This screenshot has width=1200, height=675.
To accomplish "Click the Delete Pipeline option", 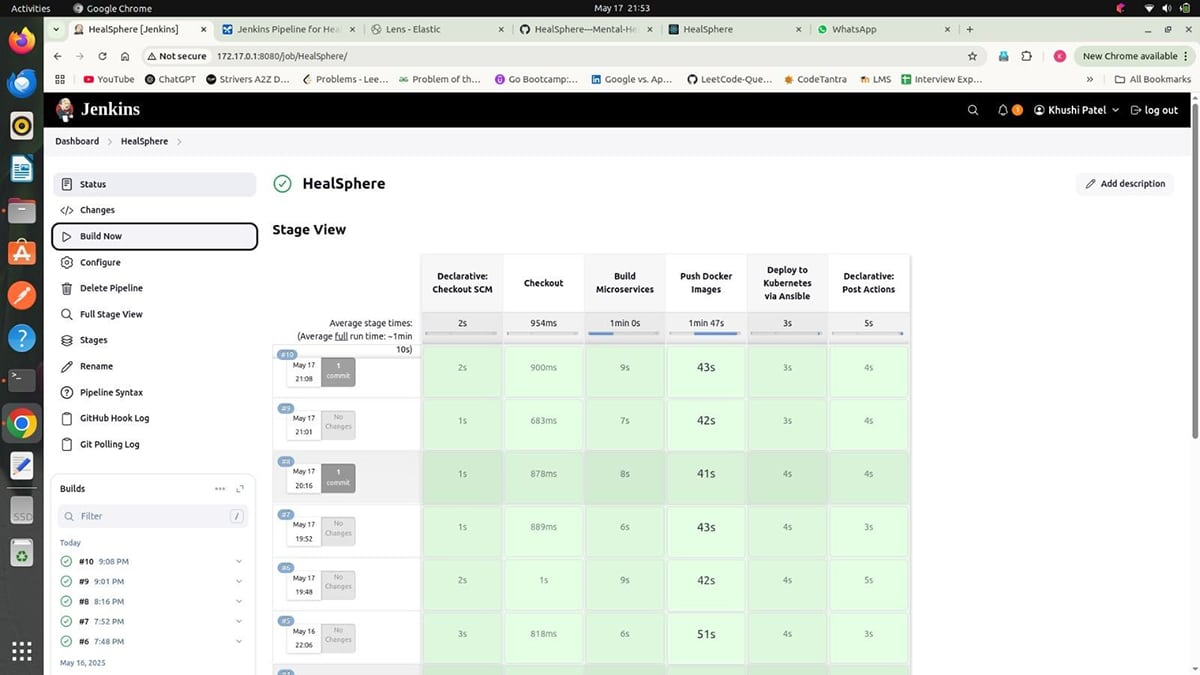I will pyautogui.click(x=113, y=288).
